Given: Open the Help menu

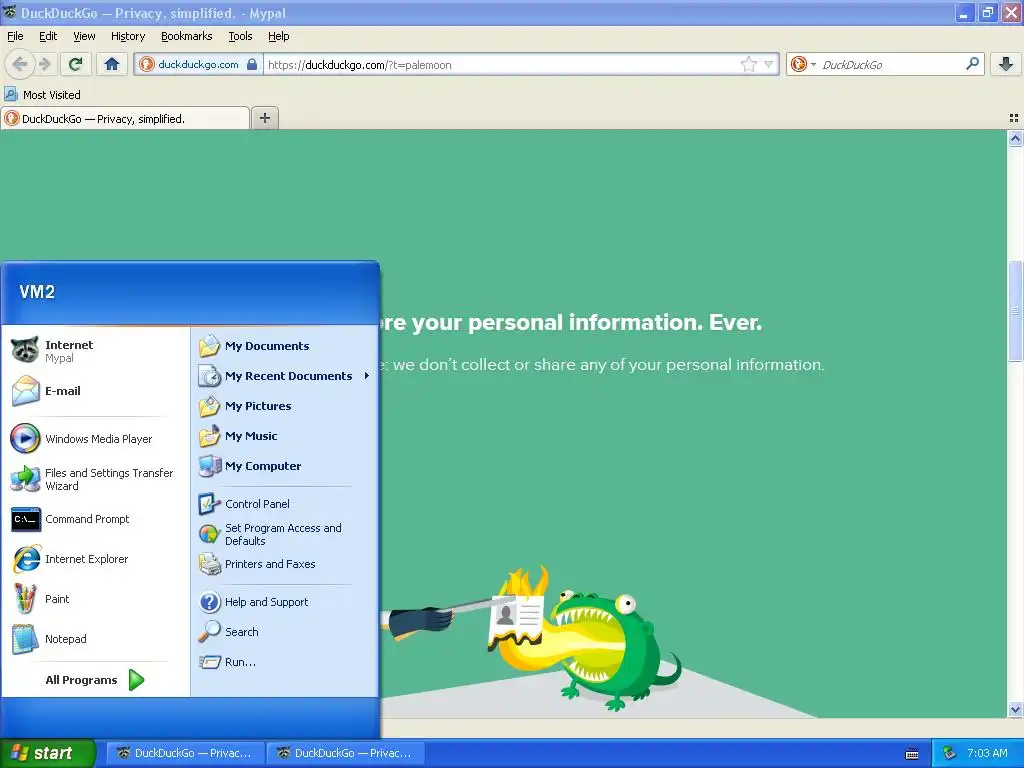Looking at the screenshot, I should pyautogui.click(x=279, y=36).
